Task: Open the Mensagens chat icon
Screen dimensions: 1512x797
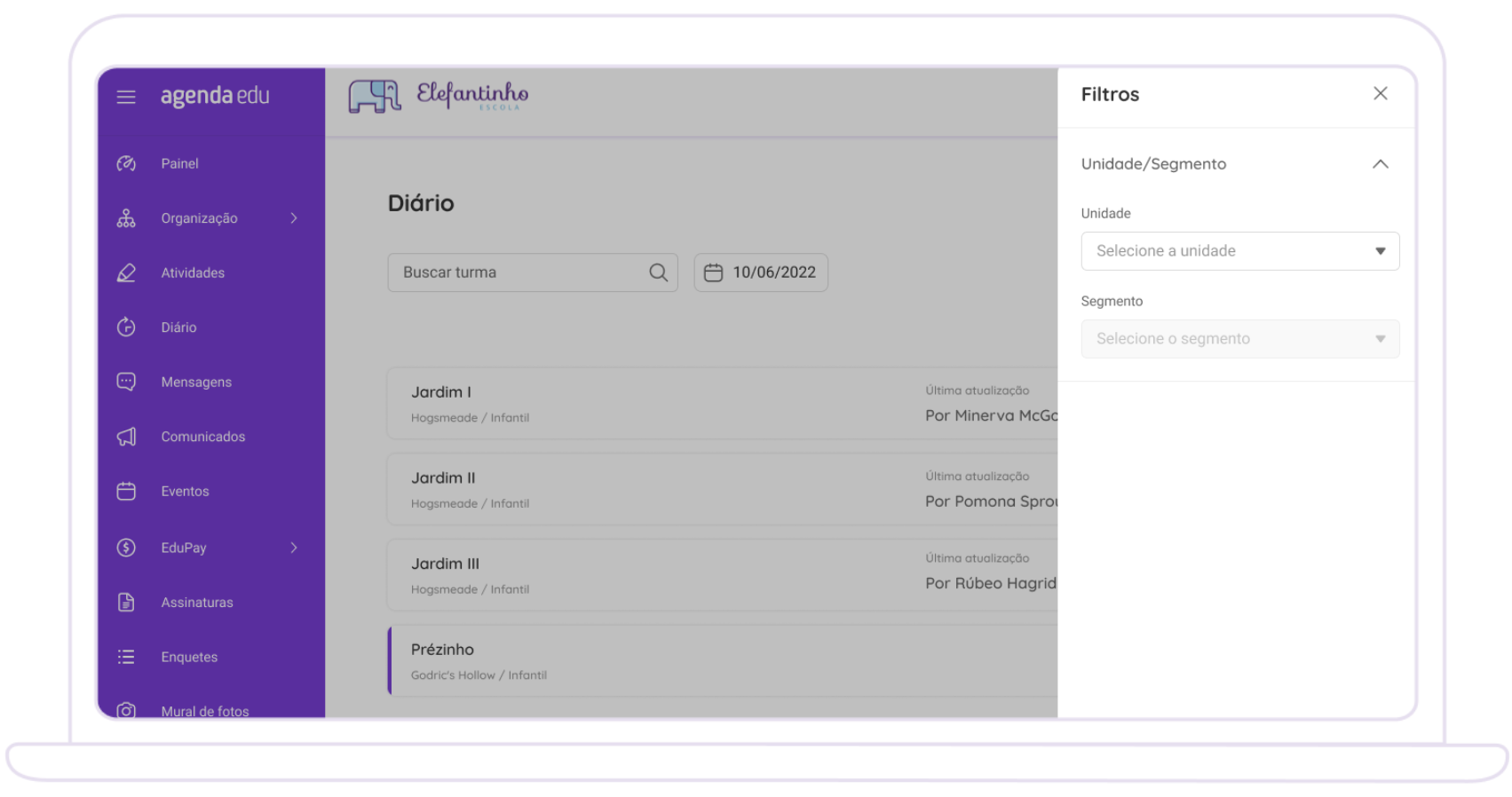Action: (126, 382)
